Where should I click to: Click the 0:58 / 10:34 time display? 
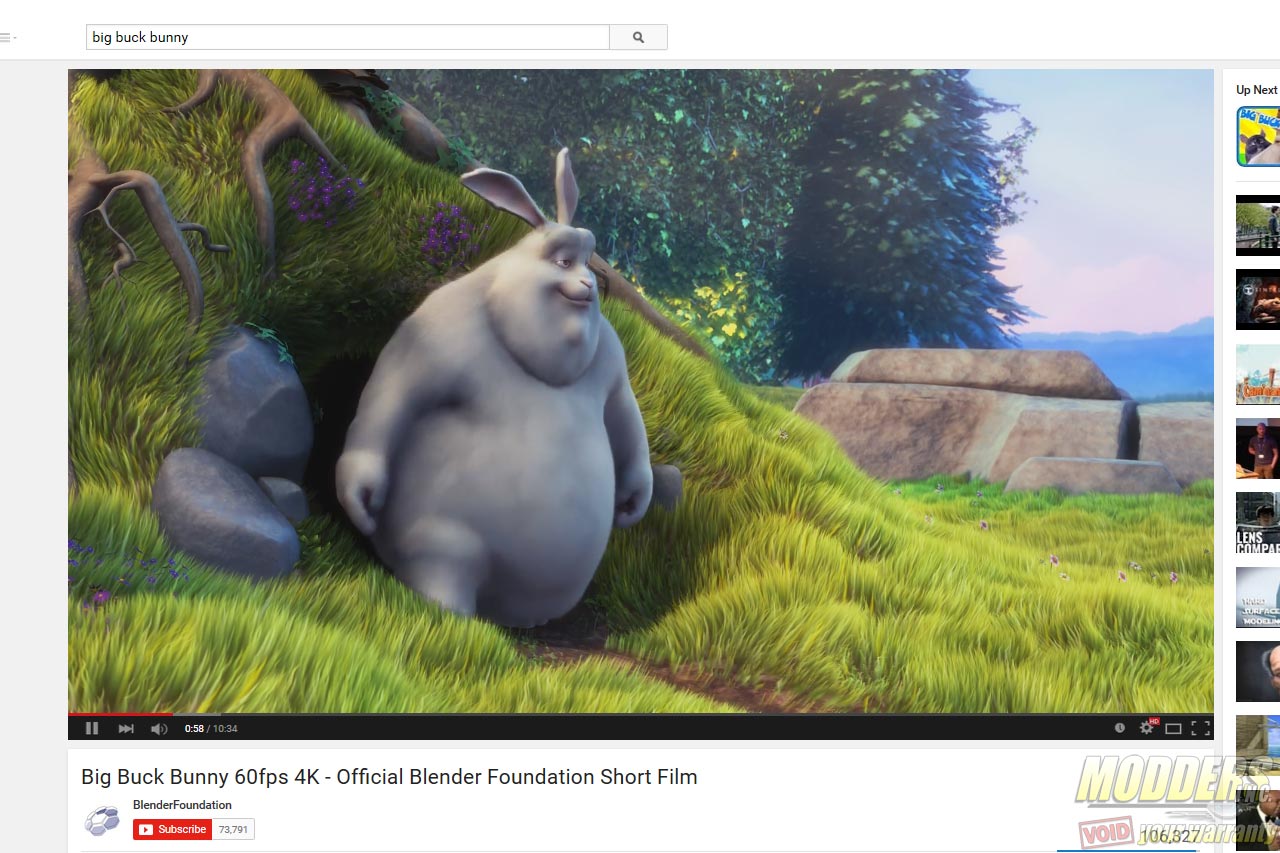211,728
